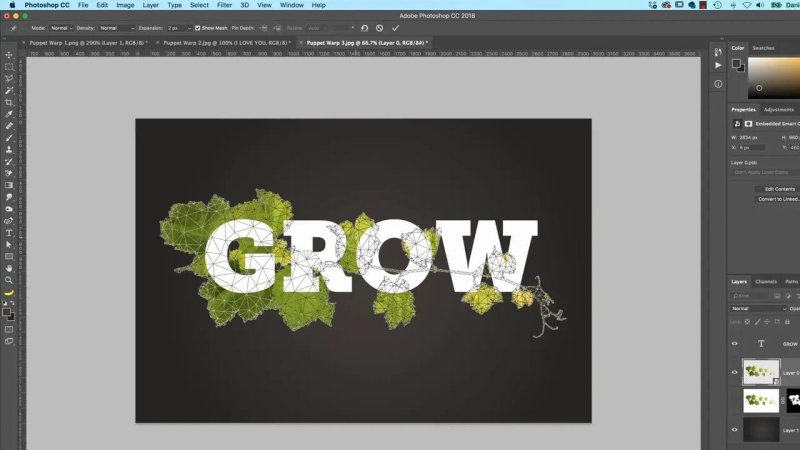Click the Layer 0 smart object thumbnail
This screenshot has width=800, height=450.
761,372
